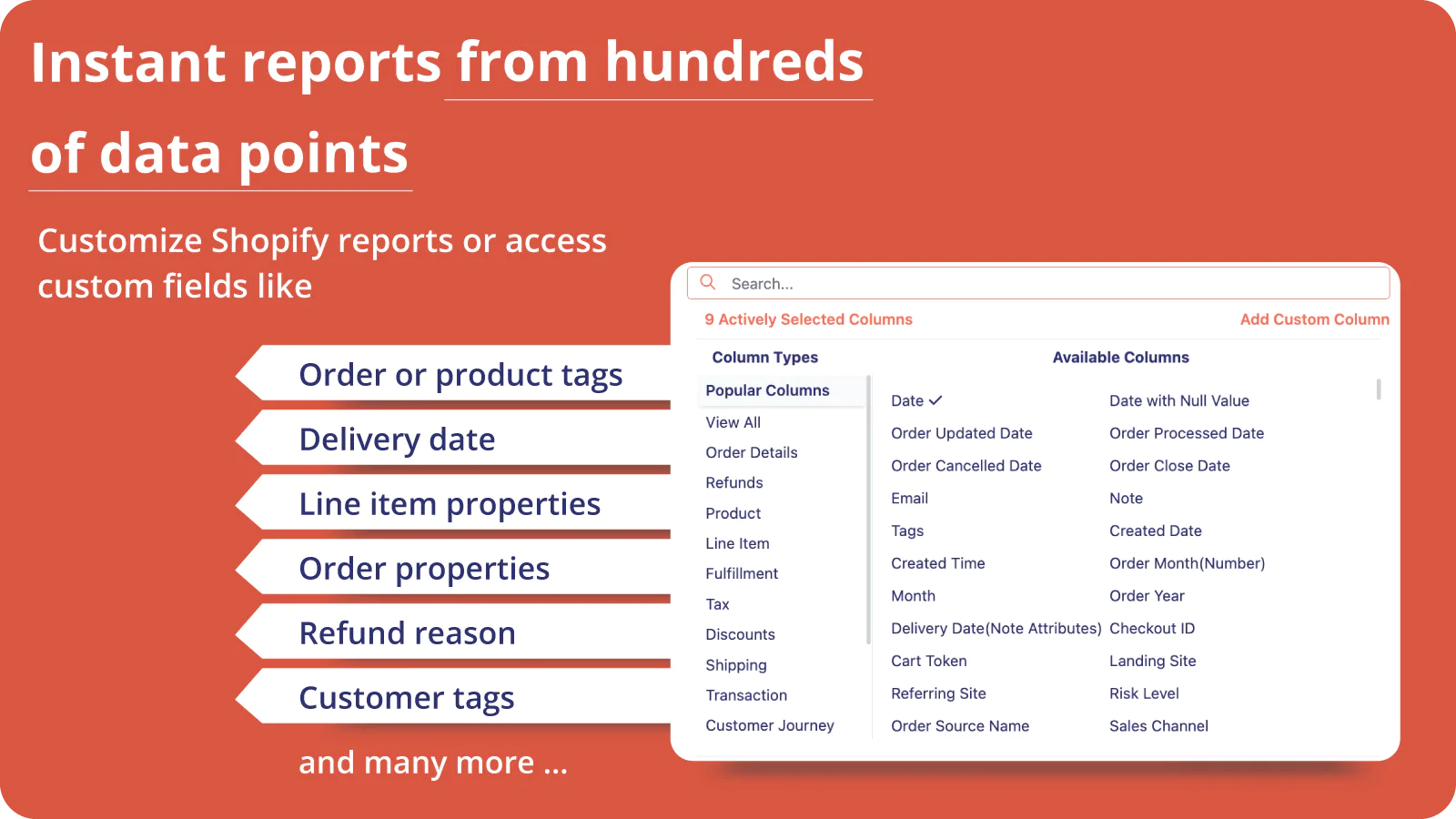Choose Fulfillment column type
Viewport: 1456px width, 819px height.
(742, 573)
